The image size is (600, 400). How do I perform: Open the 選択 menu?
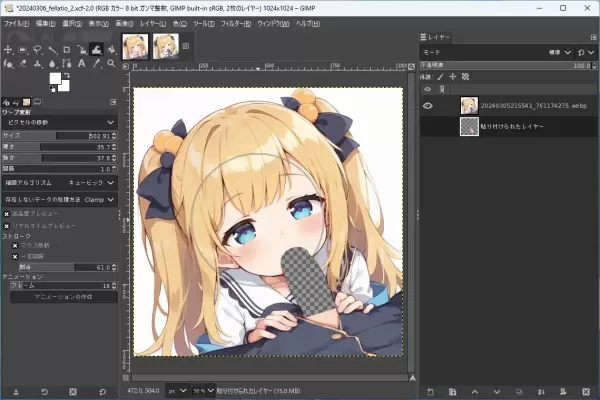72,24
